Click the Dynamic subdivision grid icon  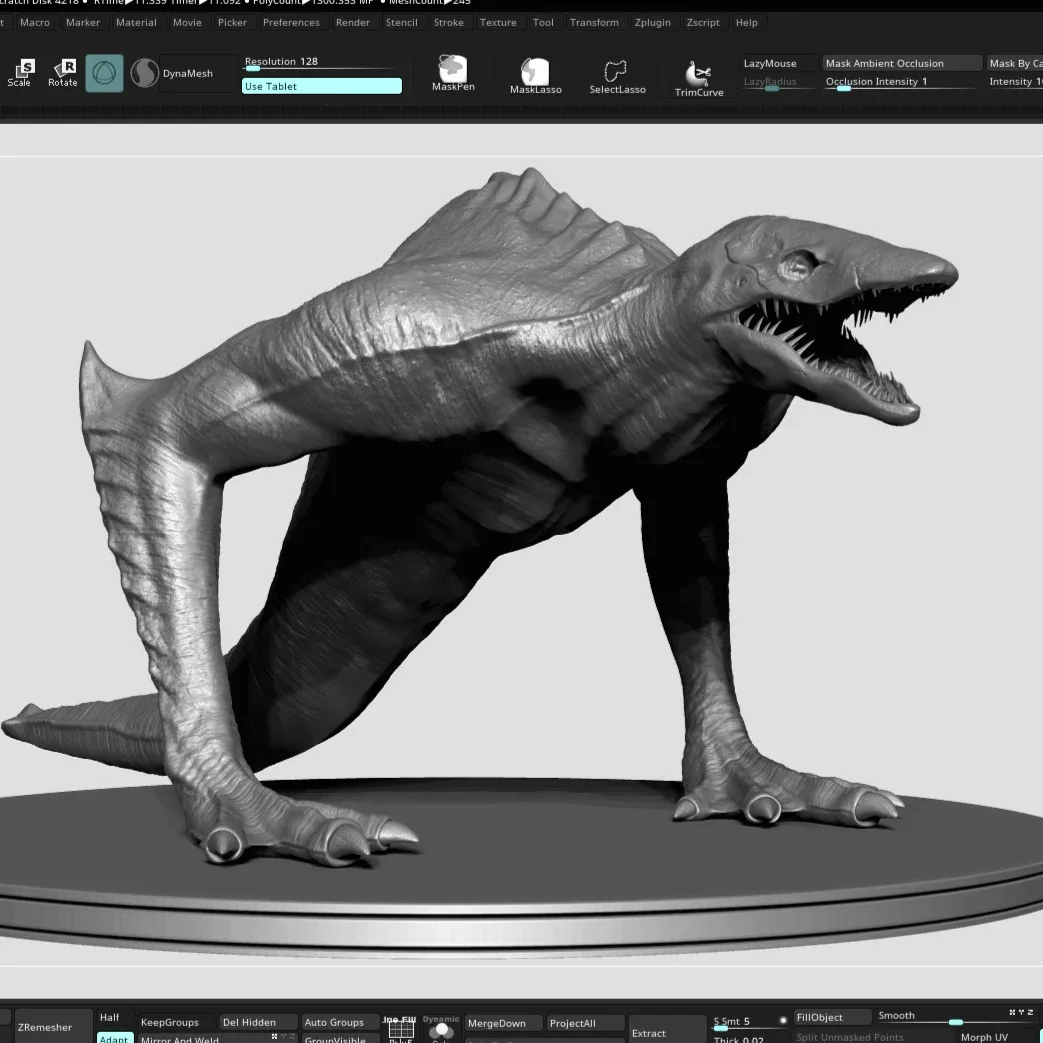click(x=400, y=1029)
